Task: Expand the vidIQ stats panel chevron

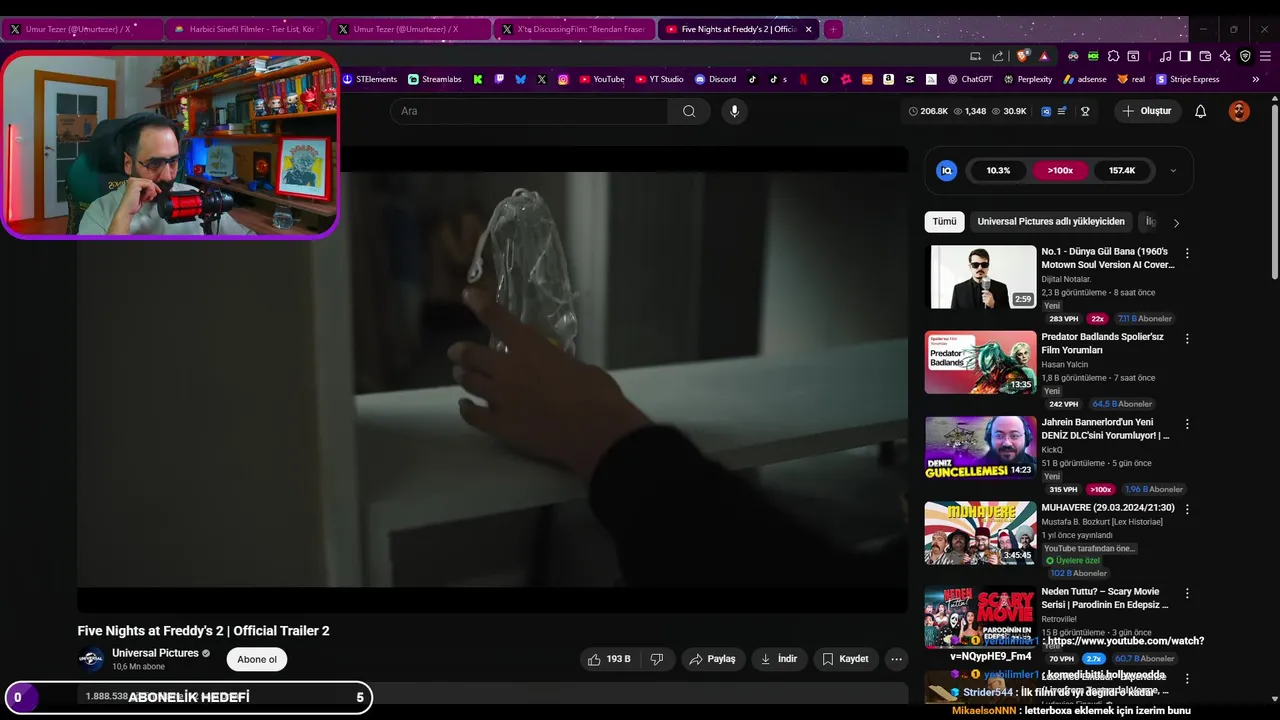Action: coord(1173,171)
